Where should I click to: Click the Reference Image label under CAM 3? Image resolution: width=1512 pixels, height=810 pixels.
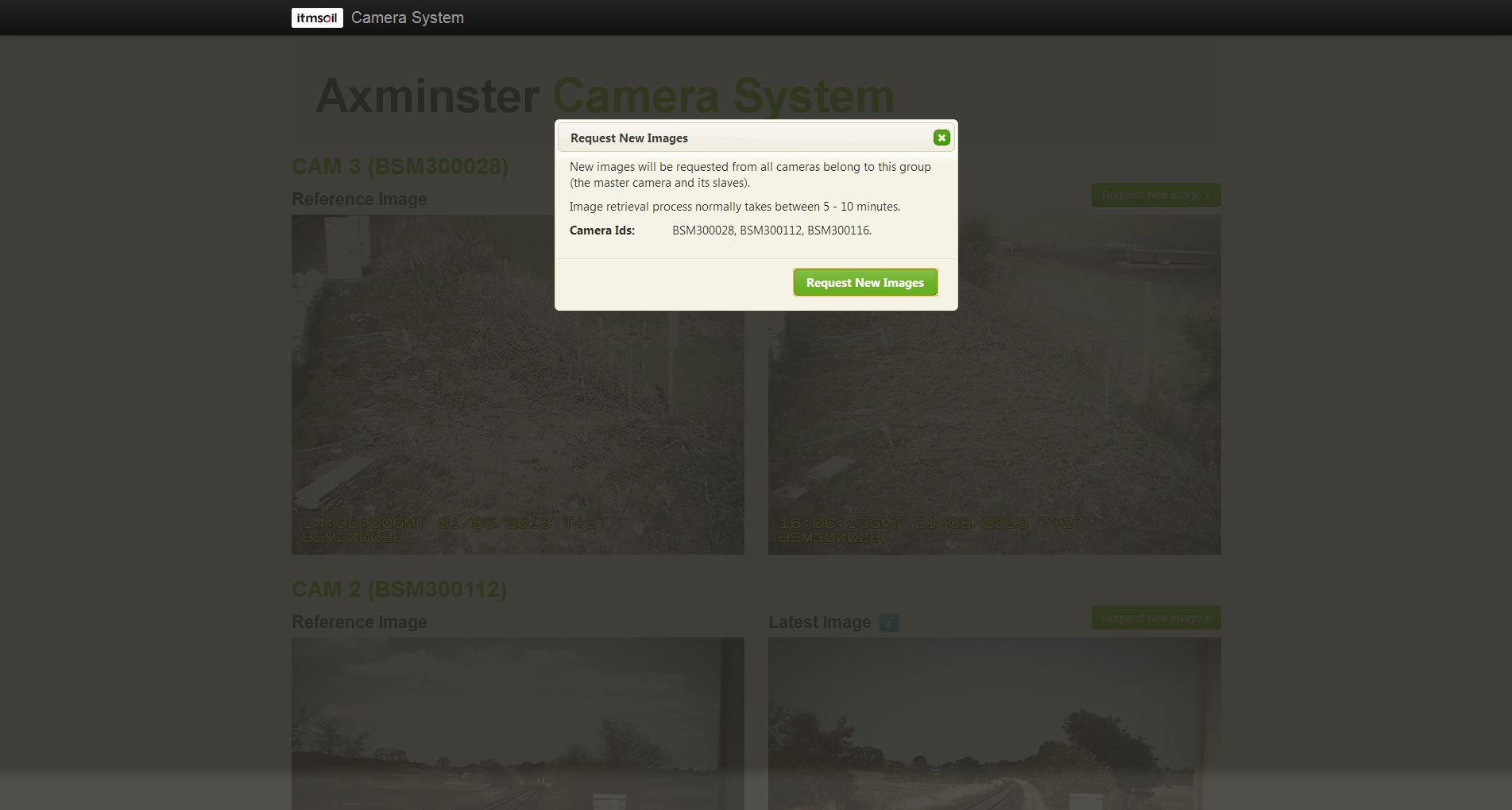[359, 200]
